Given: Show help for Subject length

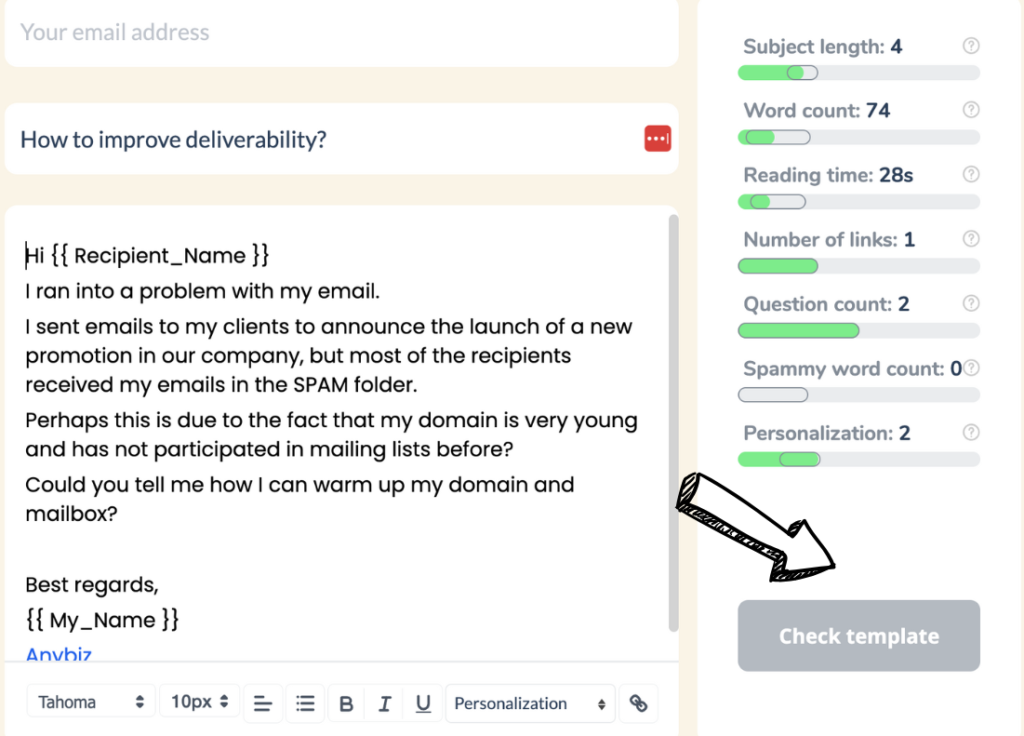Looking at the screenshot, I should click(971, 46).
